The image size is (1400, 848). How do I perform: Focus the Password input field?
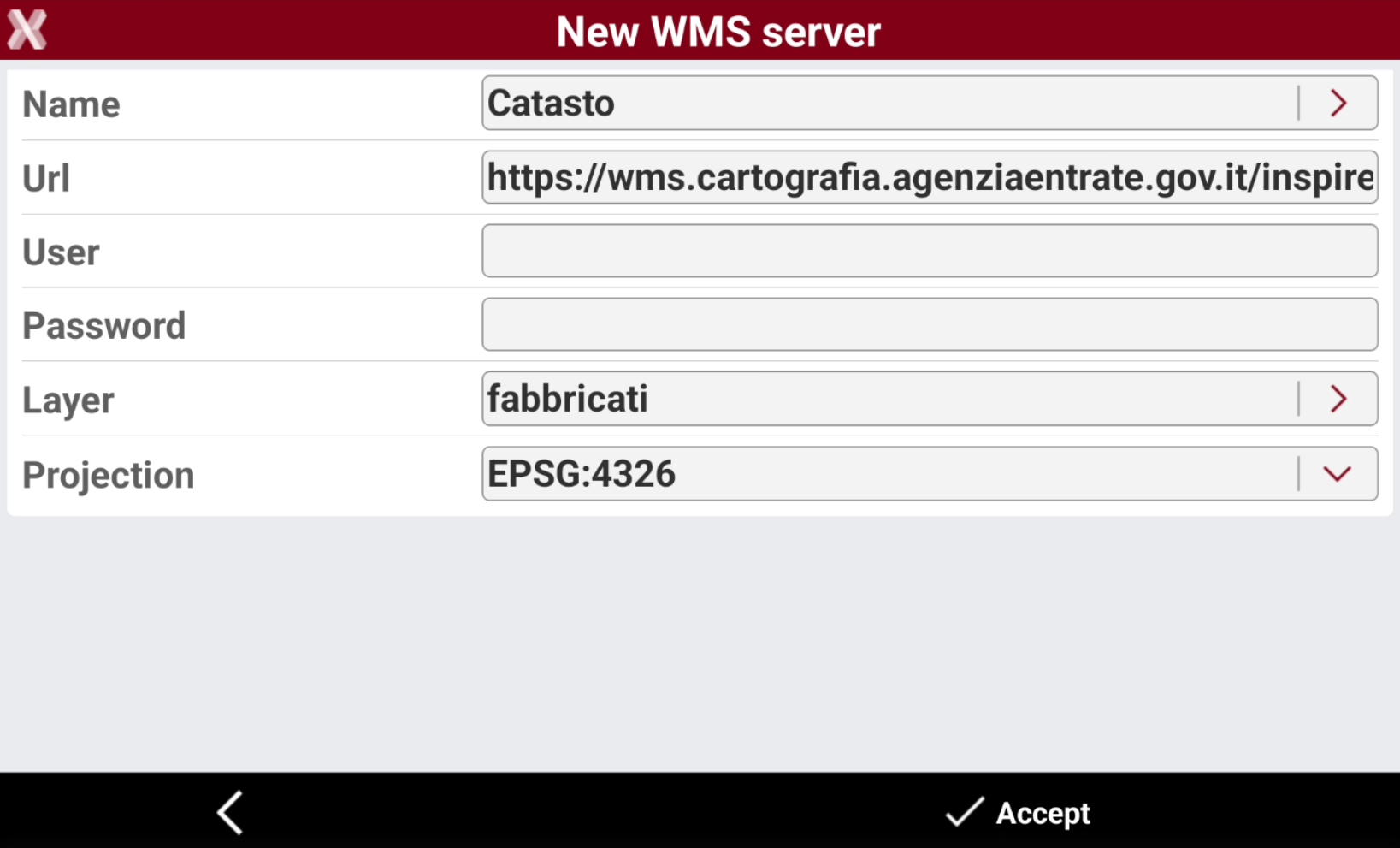click(930, 324)
